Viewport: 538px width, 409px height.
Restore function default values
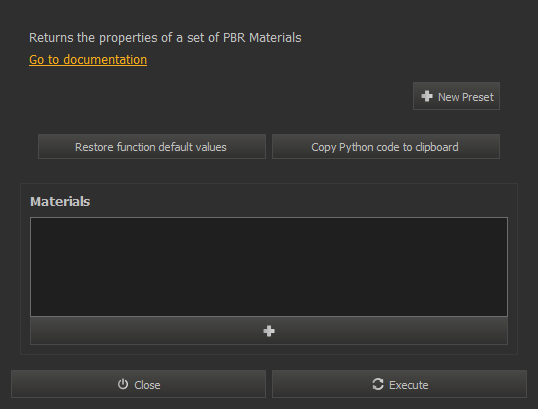point(152,147)
